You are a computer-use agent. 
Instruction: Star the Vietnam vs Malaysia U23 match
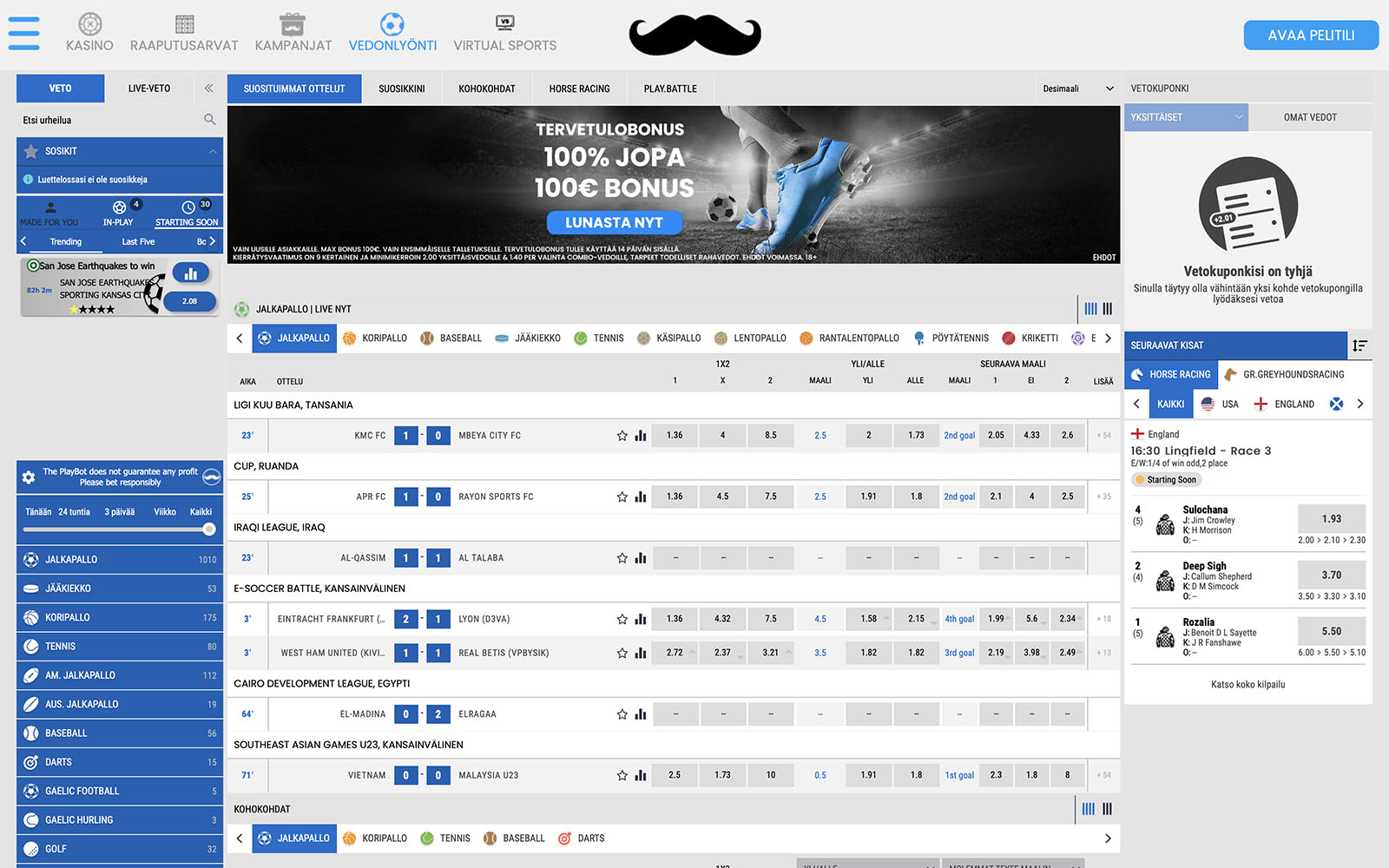click(622, 776)
